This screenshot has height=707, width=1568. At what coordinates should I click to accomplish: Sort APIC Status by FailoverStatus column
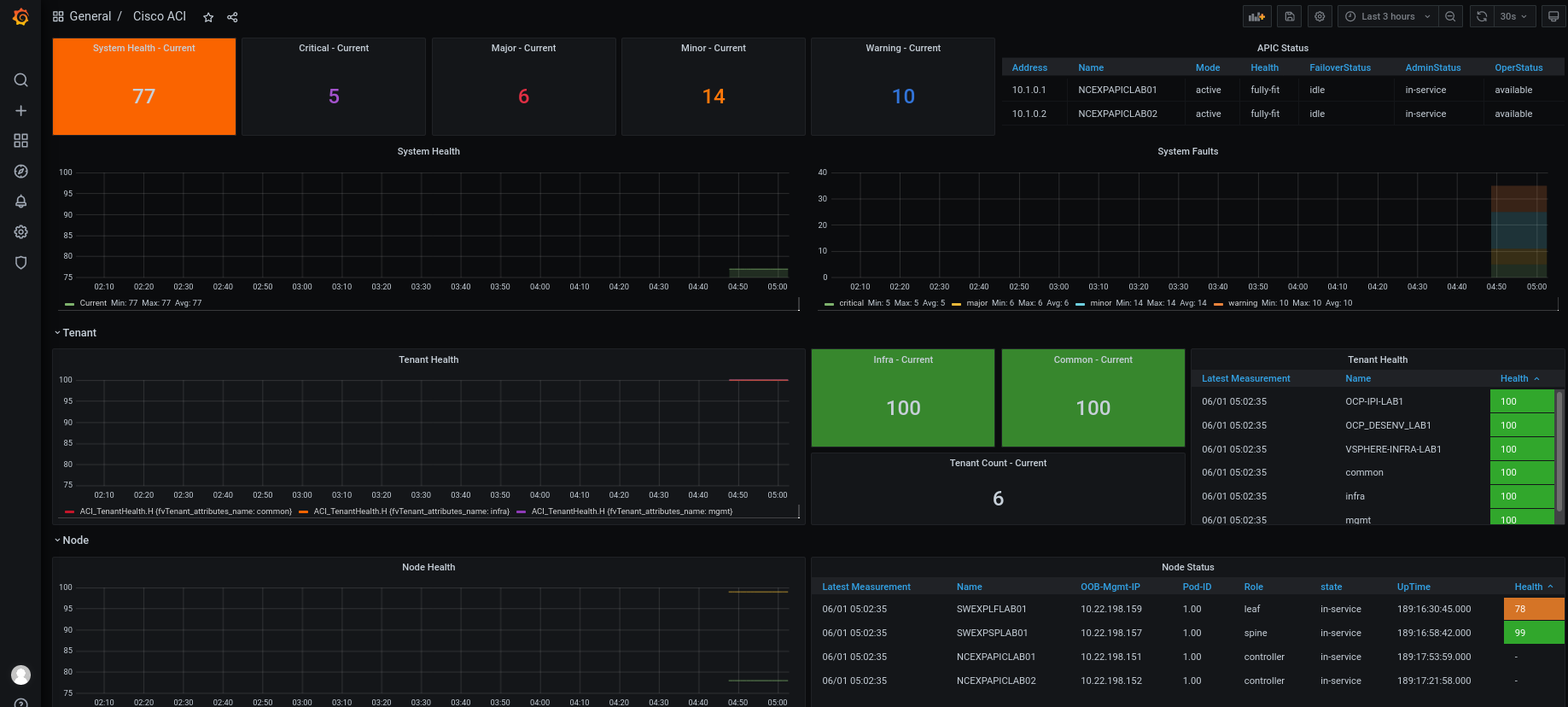coord(1340,67)
